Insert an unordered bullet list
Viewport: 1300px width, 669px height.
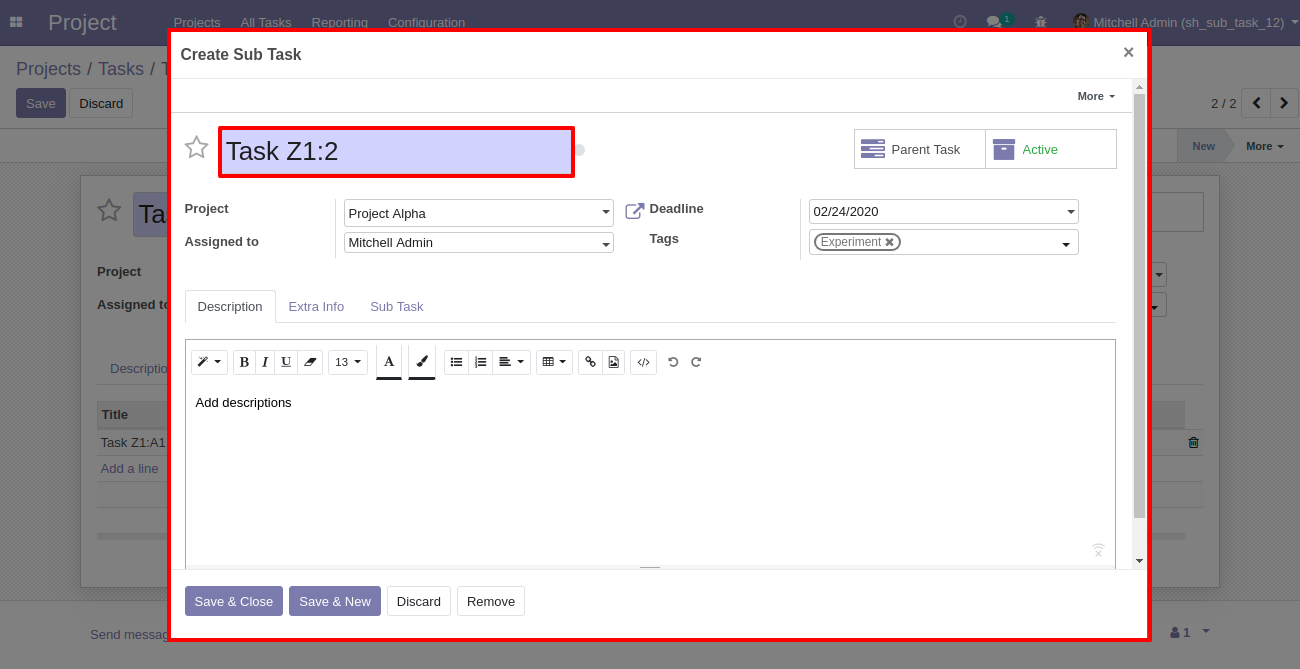(456, 362)
